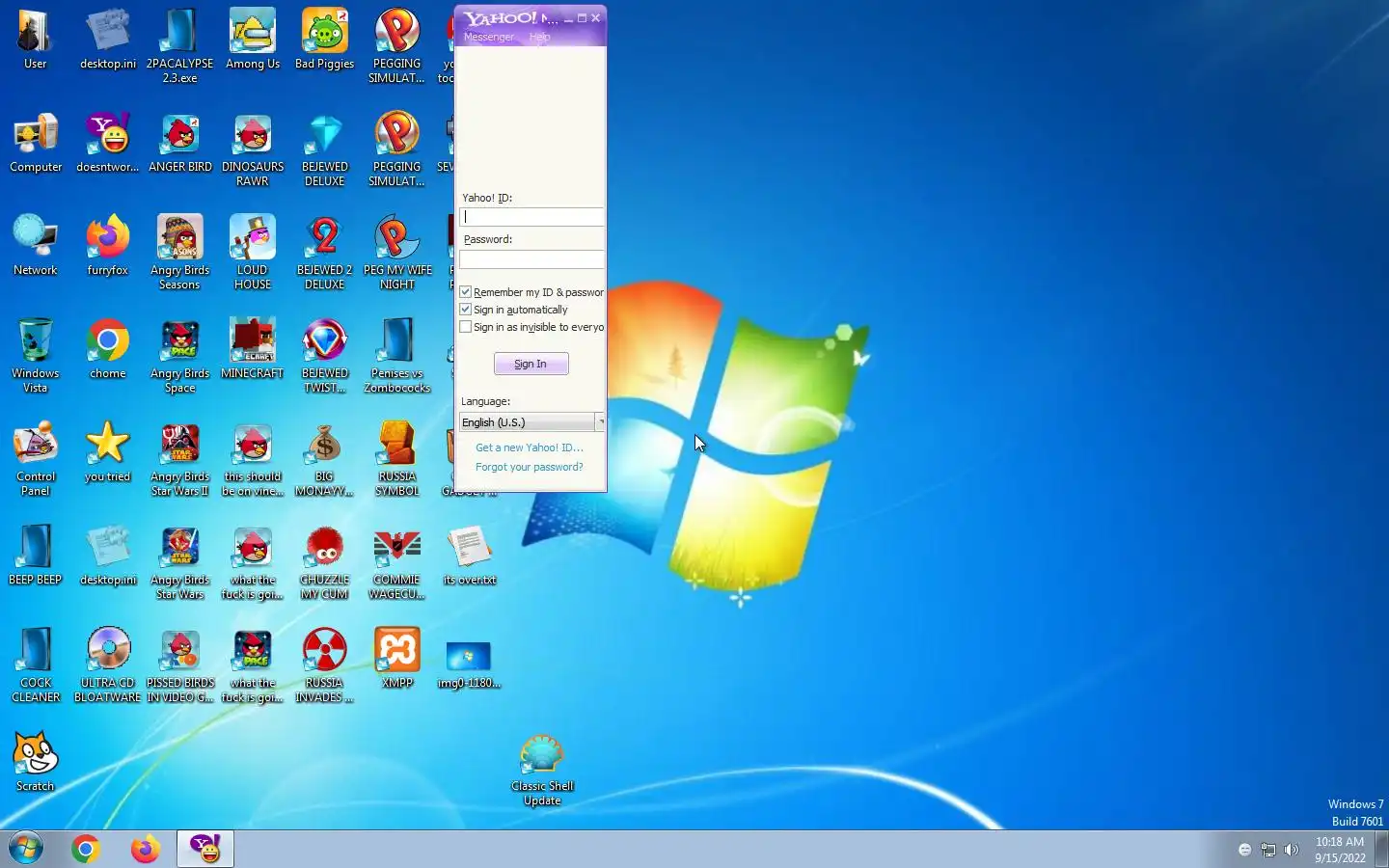Open the Windows Start menu
The width and height of the screenshot is (1389, 868).
coord(26,849)
